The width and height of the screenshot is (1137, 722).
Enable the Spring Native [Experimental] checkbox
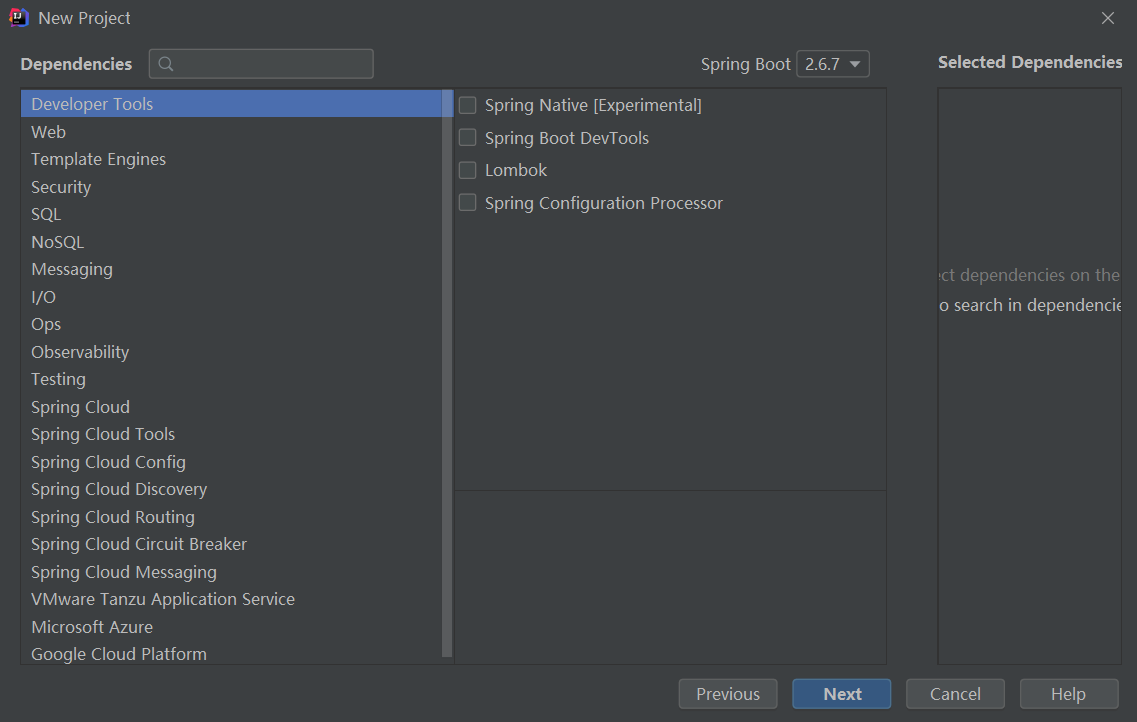click(467, 105)
